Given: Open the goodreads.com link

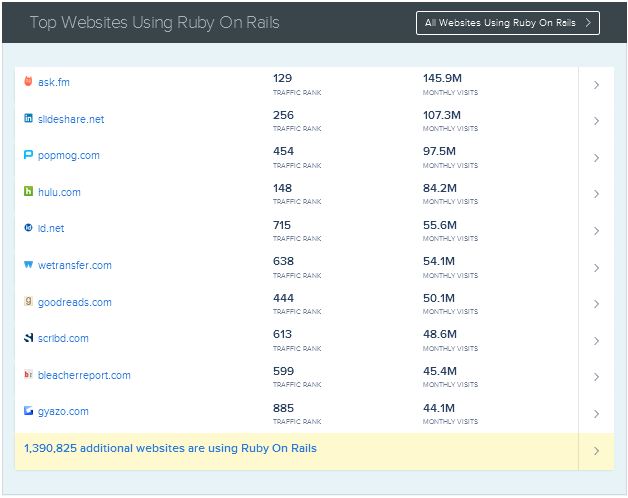Looking at the screenshot, I should [74, 302].
